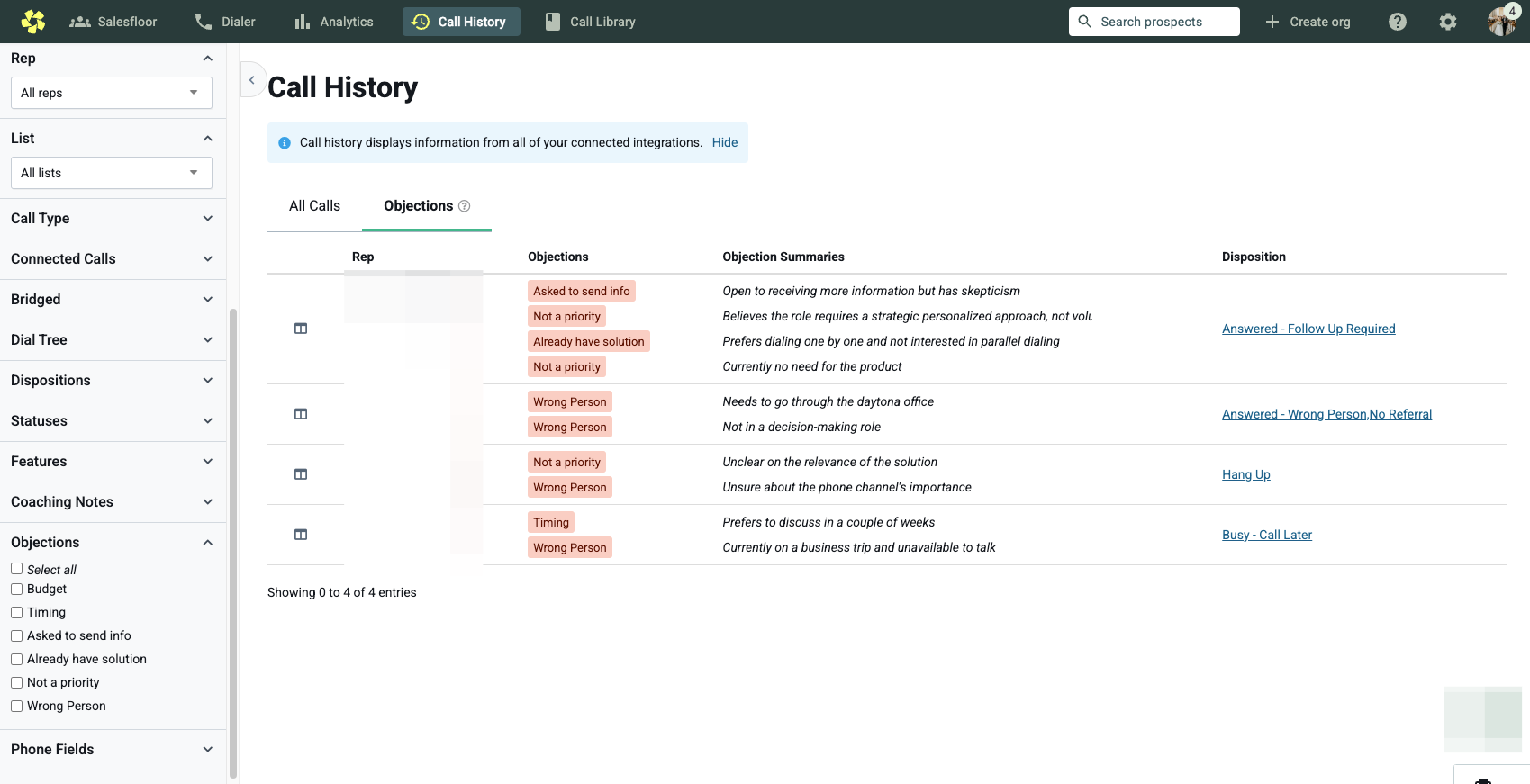
Task: Open details icon for Wrong Person,No Referral row
Action: [301, 414]
